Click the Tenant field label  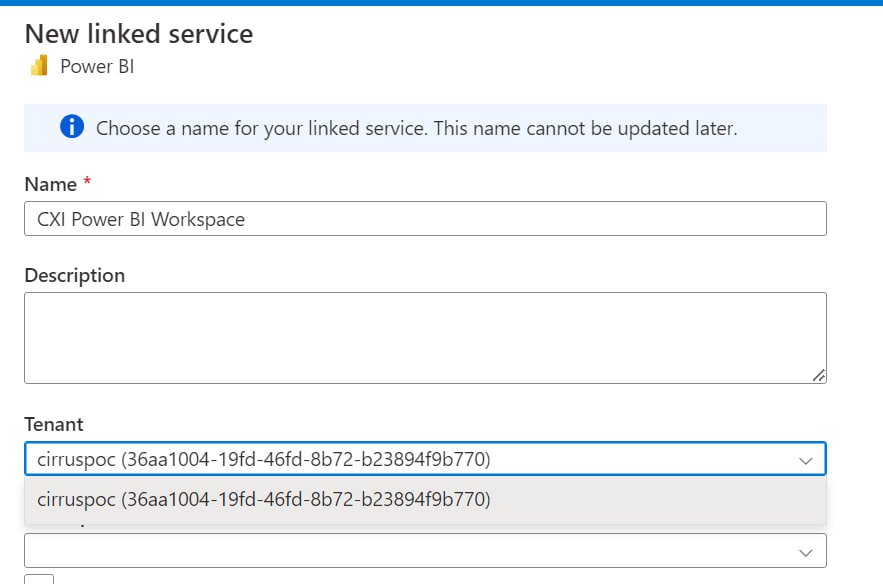[x=54, y=424]
